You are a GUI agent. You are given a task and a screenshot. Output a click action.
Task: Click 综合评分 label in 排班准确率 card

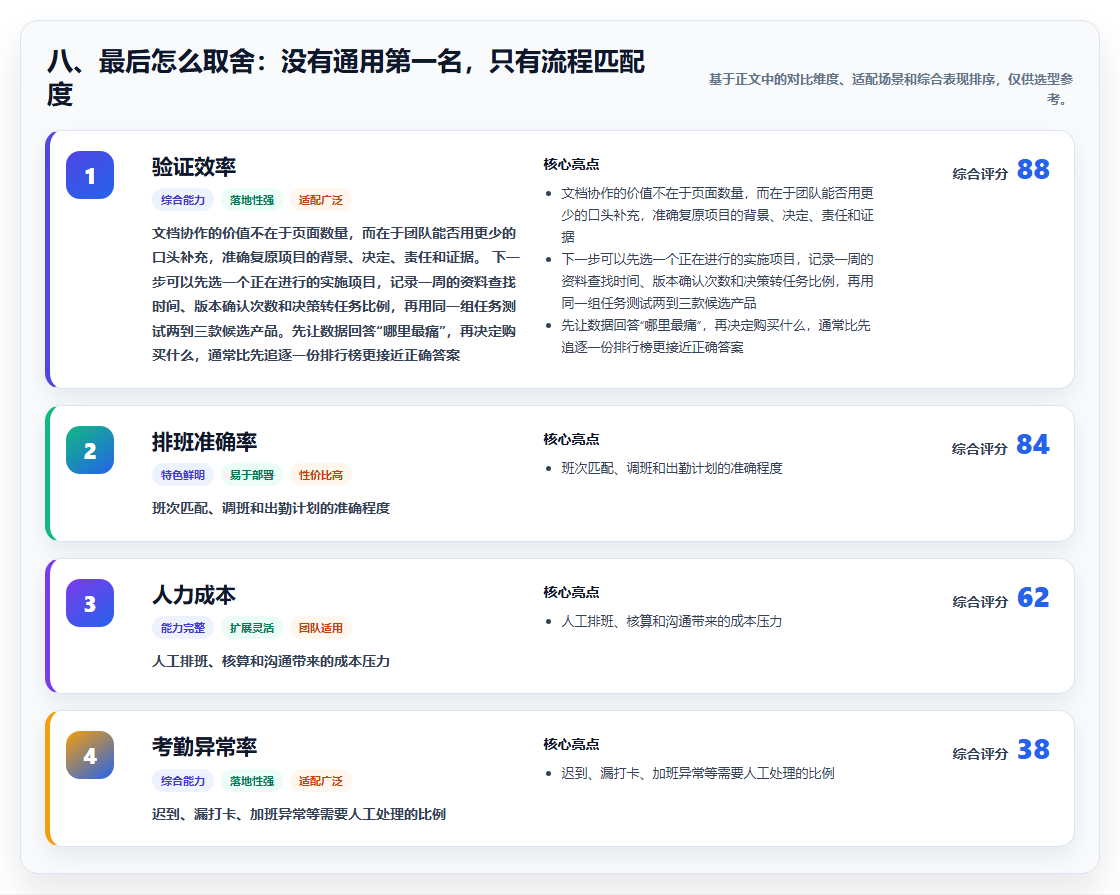(x=980, y=449)
